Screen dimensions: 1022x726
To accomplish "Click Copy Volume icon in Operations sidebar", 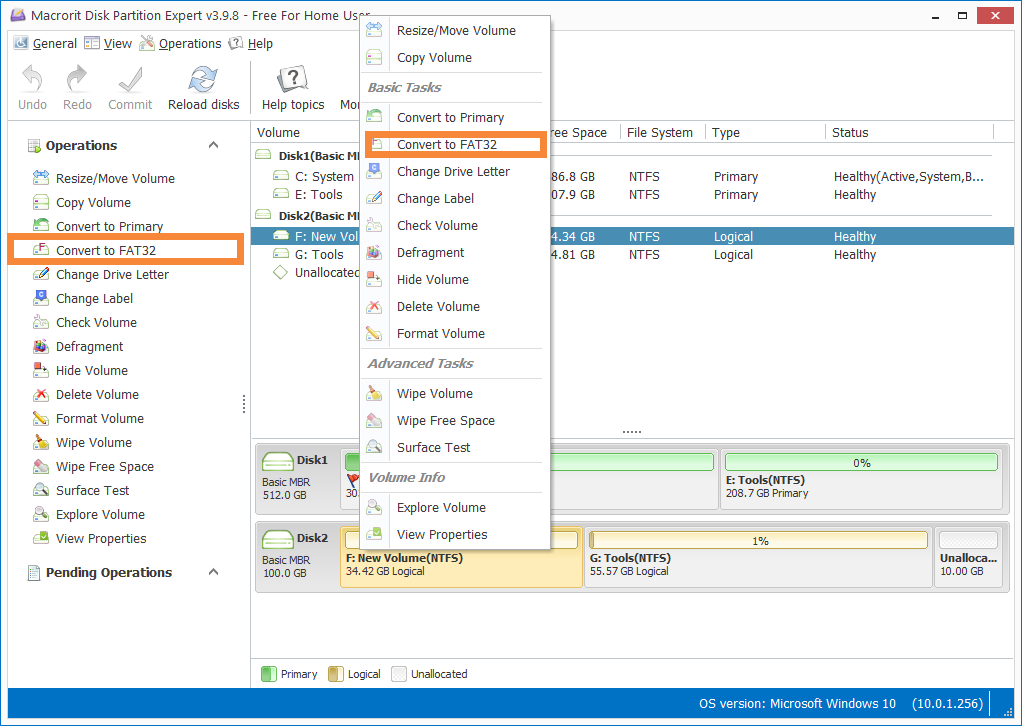I will pos(40,201).
